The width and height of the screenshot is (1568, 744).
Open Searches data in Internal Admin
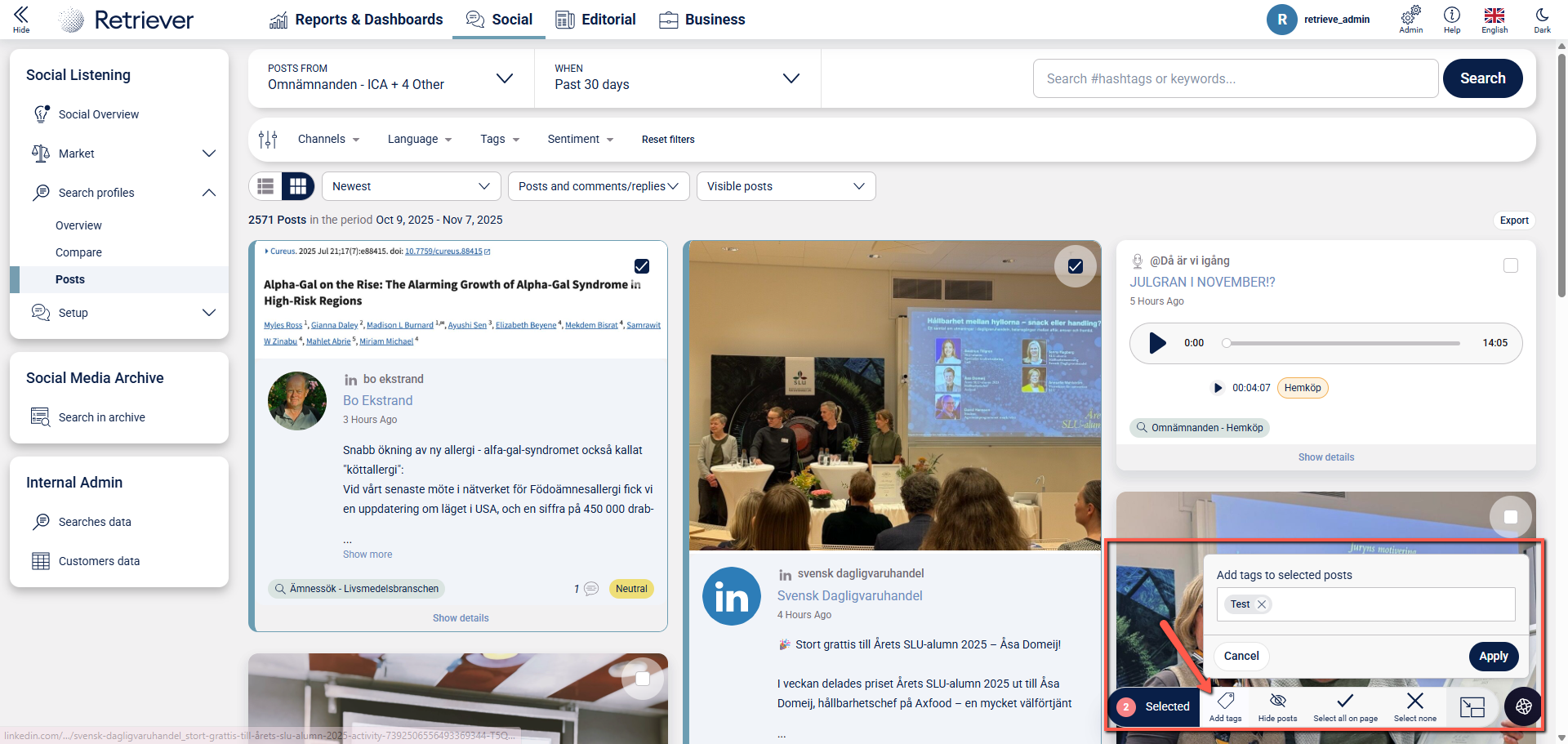(95, 522)
